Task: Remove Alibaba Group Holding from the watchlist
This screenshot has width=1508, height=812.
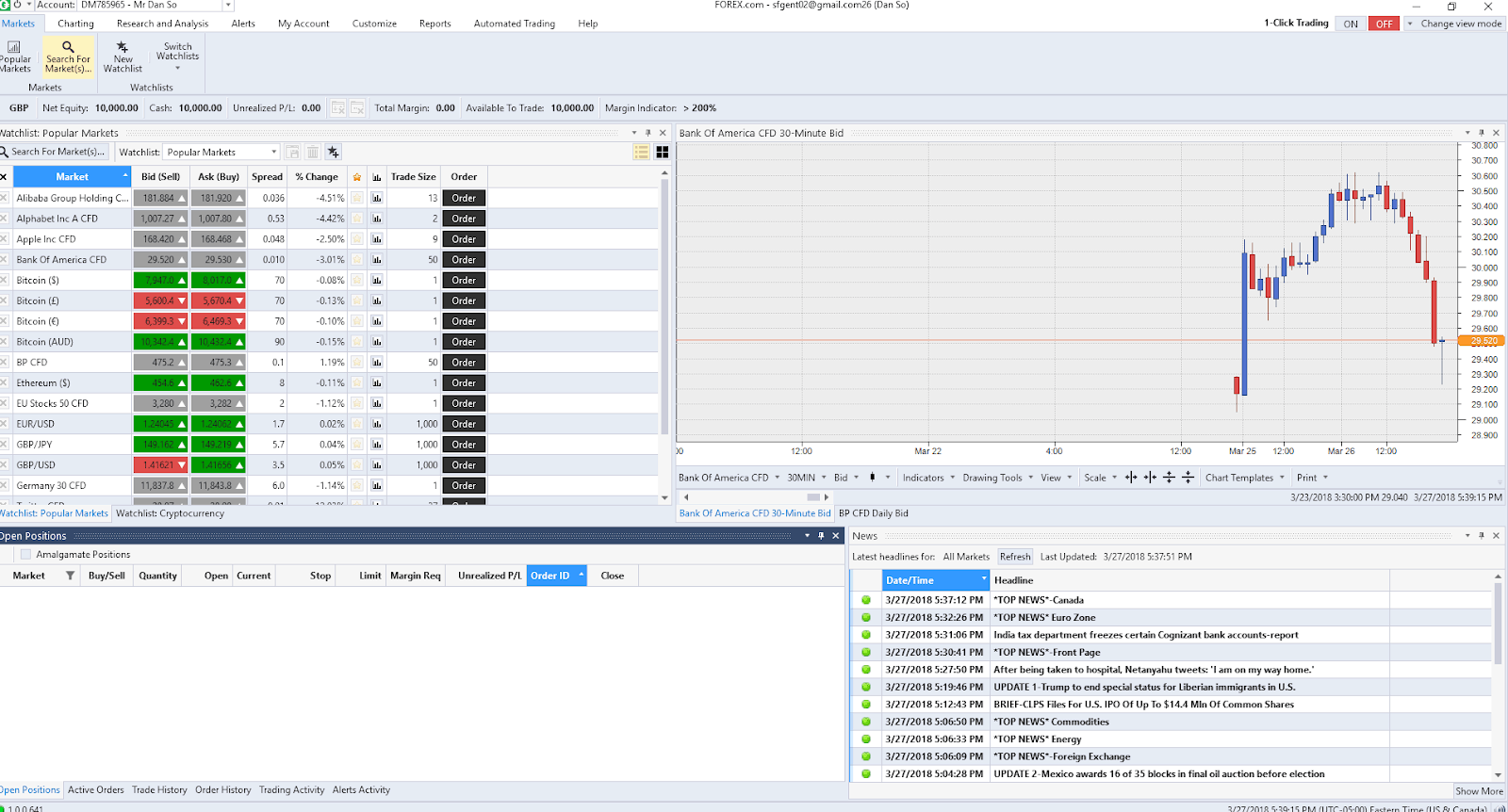Action: pyautogui.click(x=4, y=198)
